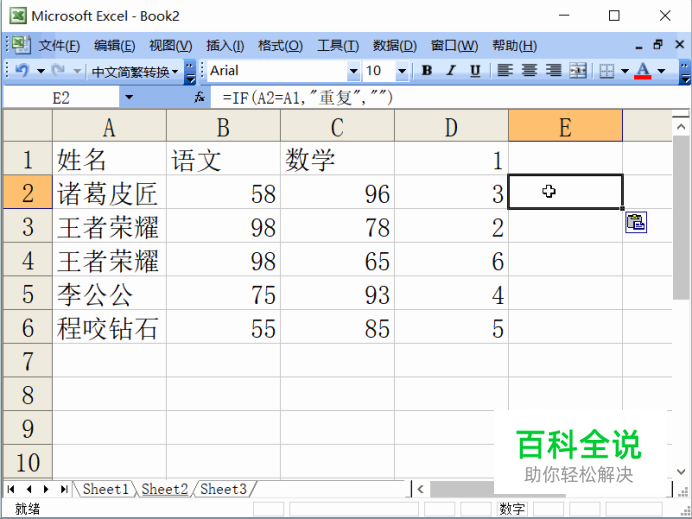Expand the Name Box dropdown
The image size is (692, 519).
pos(129,97)
